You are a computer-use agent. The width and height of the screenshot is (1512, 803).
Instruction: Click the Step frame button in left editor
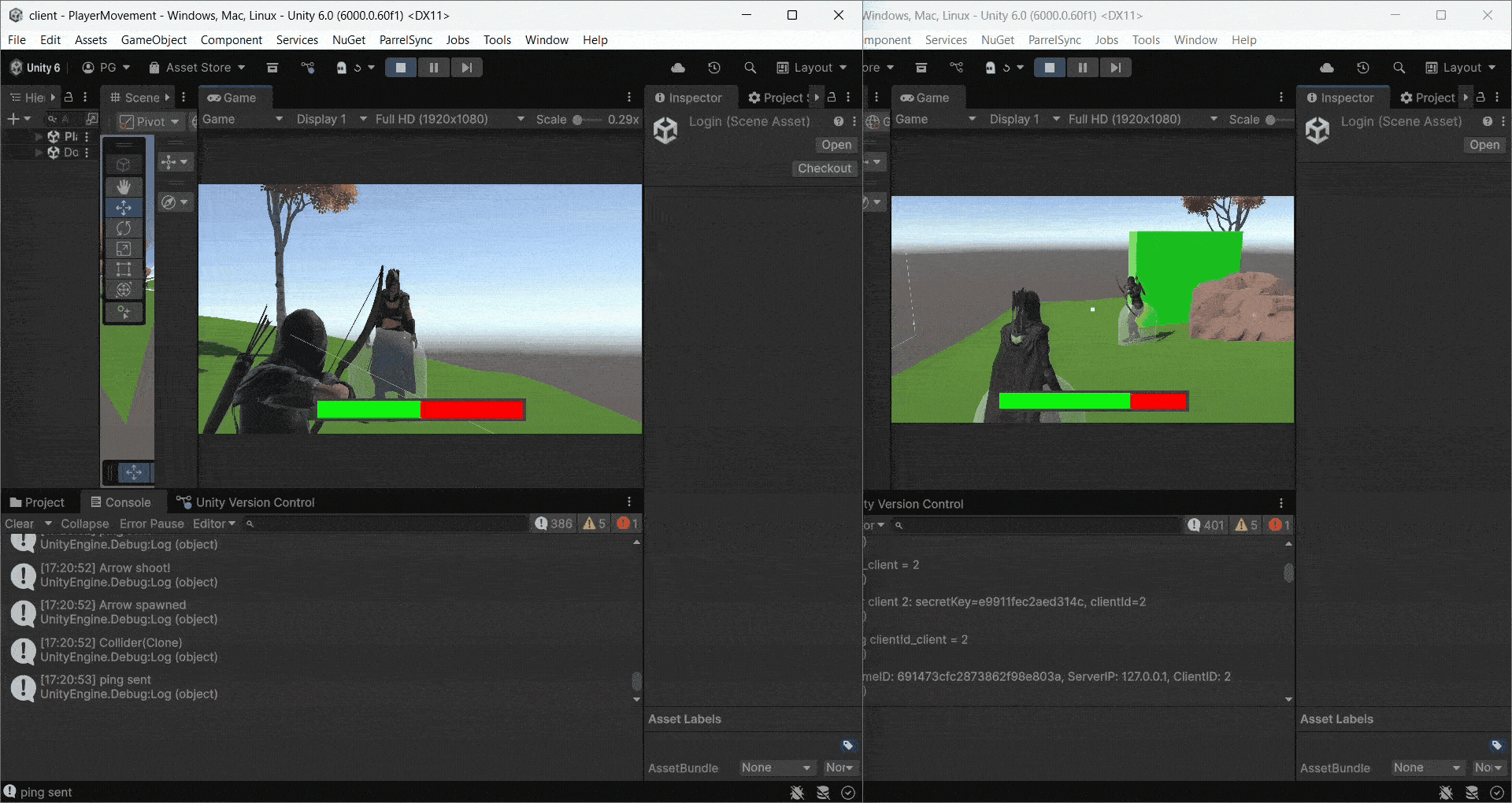click(466, 68)
